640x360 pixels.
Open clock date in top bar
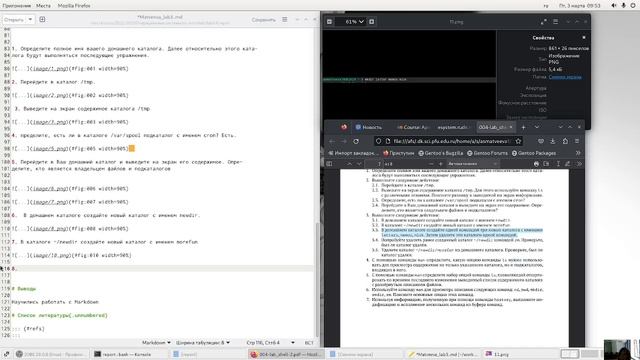[580, 6]
